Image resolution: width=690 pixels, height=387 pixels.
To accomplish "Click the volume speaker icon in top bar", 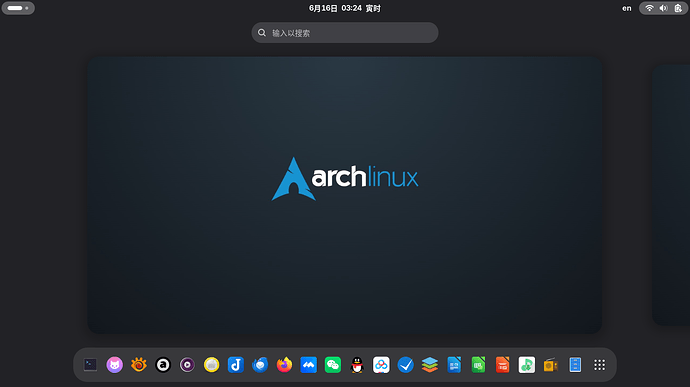I will [x=664, y=8].
